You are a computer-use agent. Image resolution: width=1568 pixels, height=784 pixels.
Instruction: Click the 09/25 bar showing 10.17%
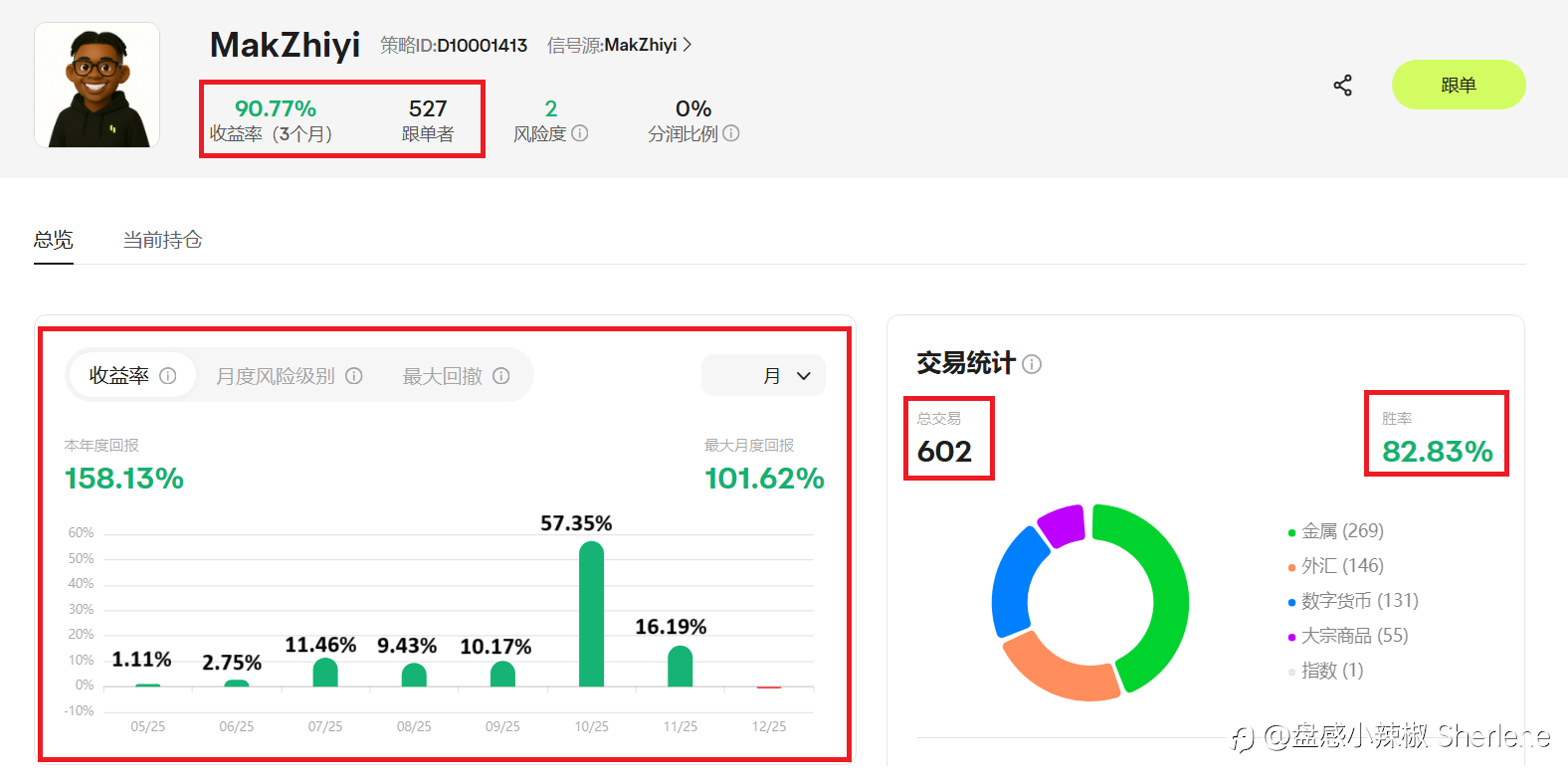click(502, 674)
